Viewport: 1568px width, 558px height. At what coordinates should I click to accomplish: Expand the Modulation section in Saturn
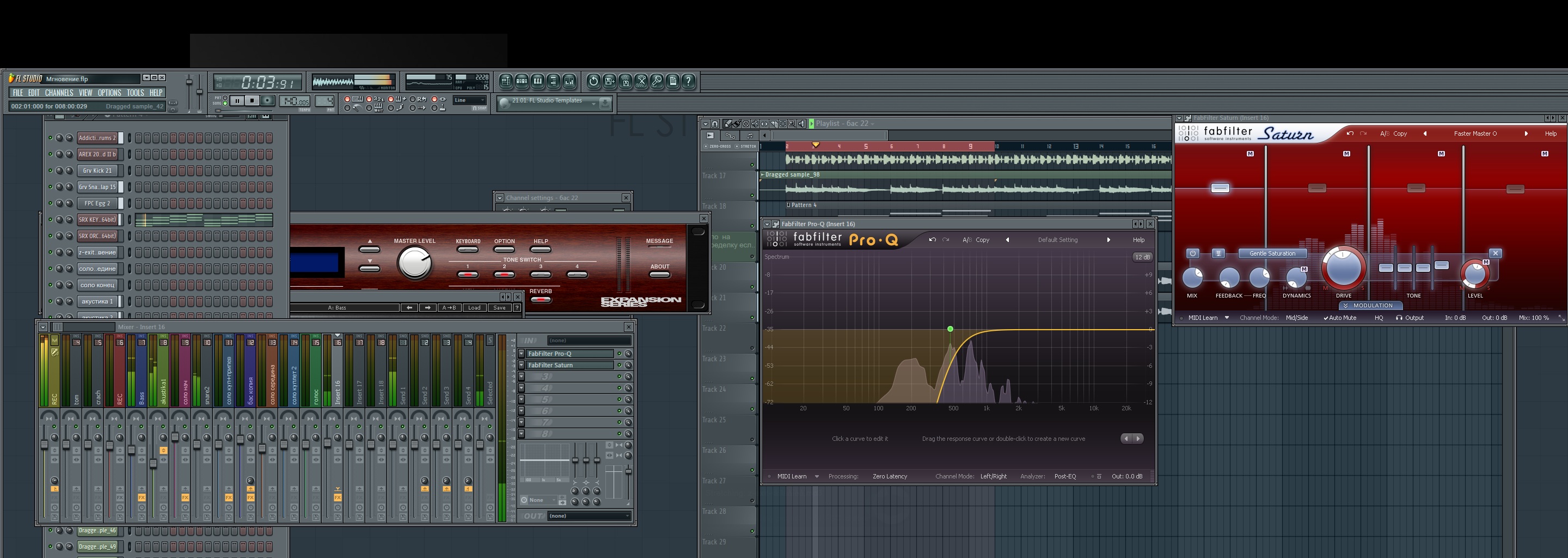pos(1372,306)
